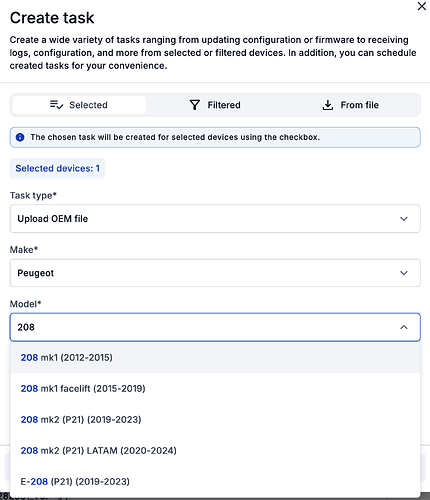Open the Peugeot make field
The width and height of the screenshot is (430, 500).
(215, 273)
